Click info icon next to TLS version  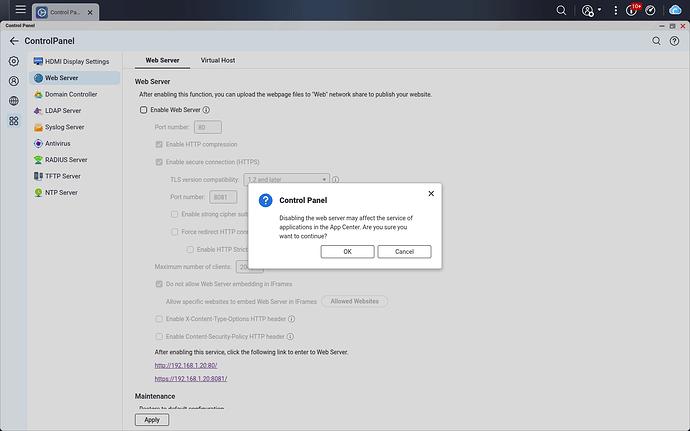(x=335, y=180)
